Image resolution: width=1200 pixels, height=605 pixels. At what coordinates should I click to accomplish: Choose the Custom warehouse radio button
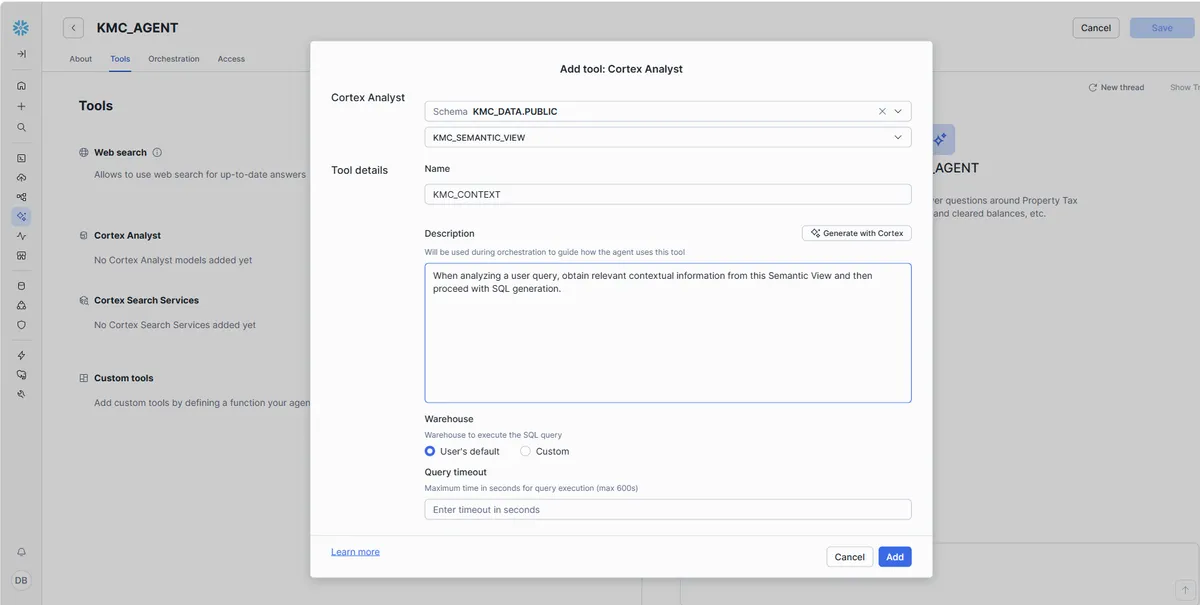pyautogui.click(x=525, y=450)
